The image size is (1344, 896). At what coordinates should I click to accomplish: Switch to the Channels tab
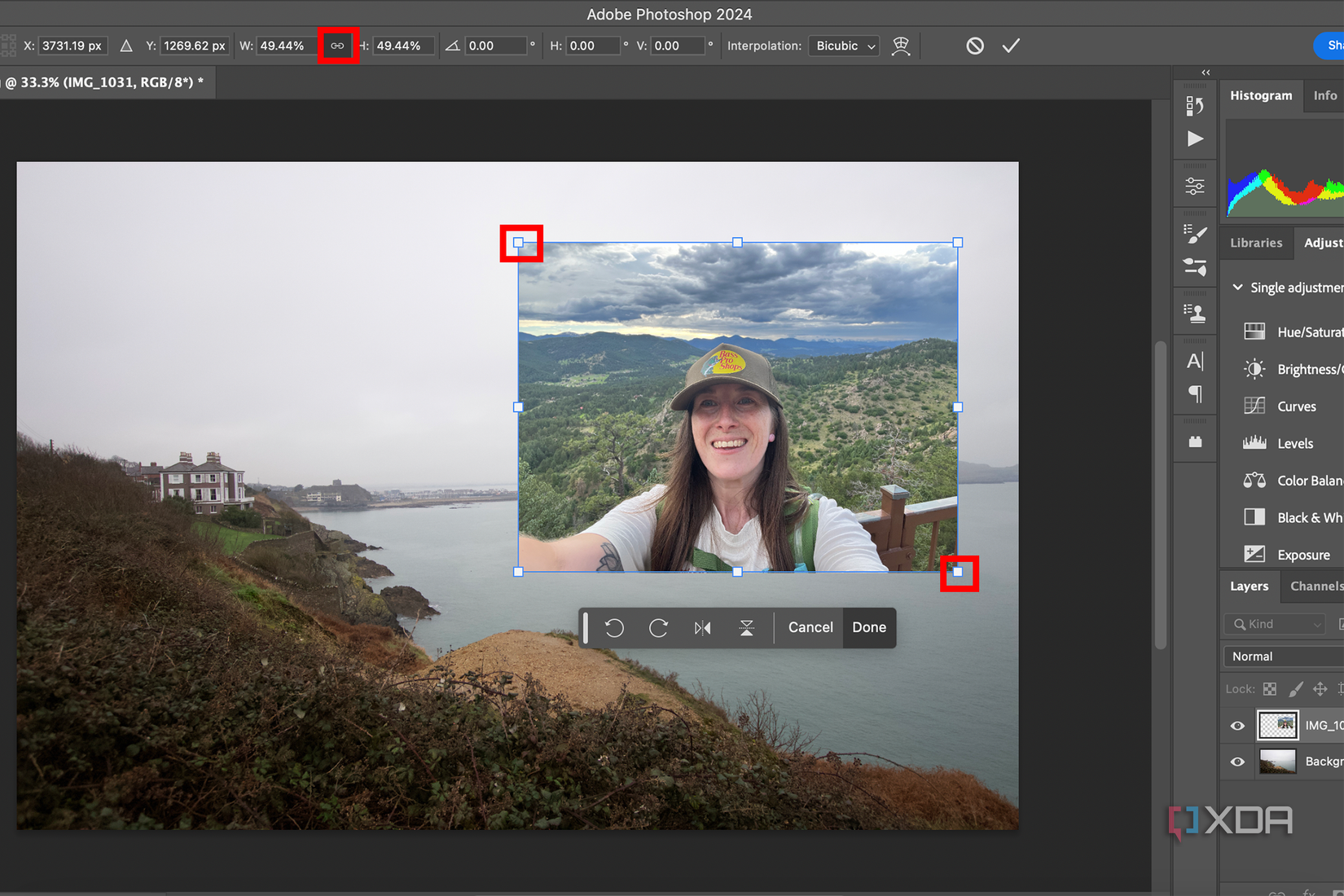1315,586
